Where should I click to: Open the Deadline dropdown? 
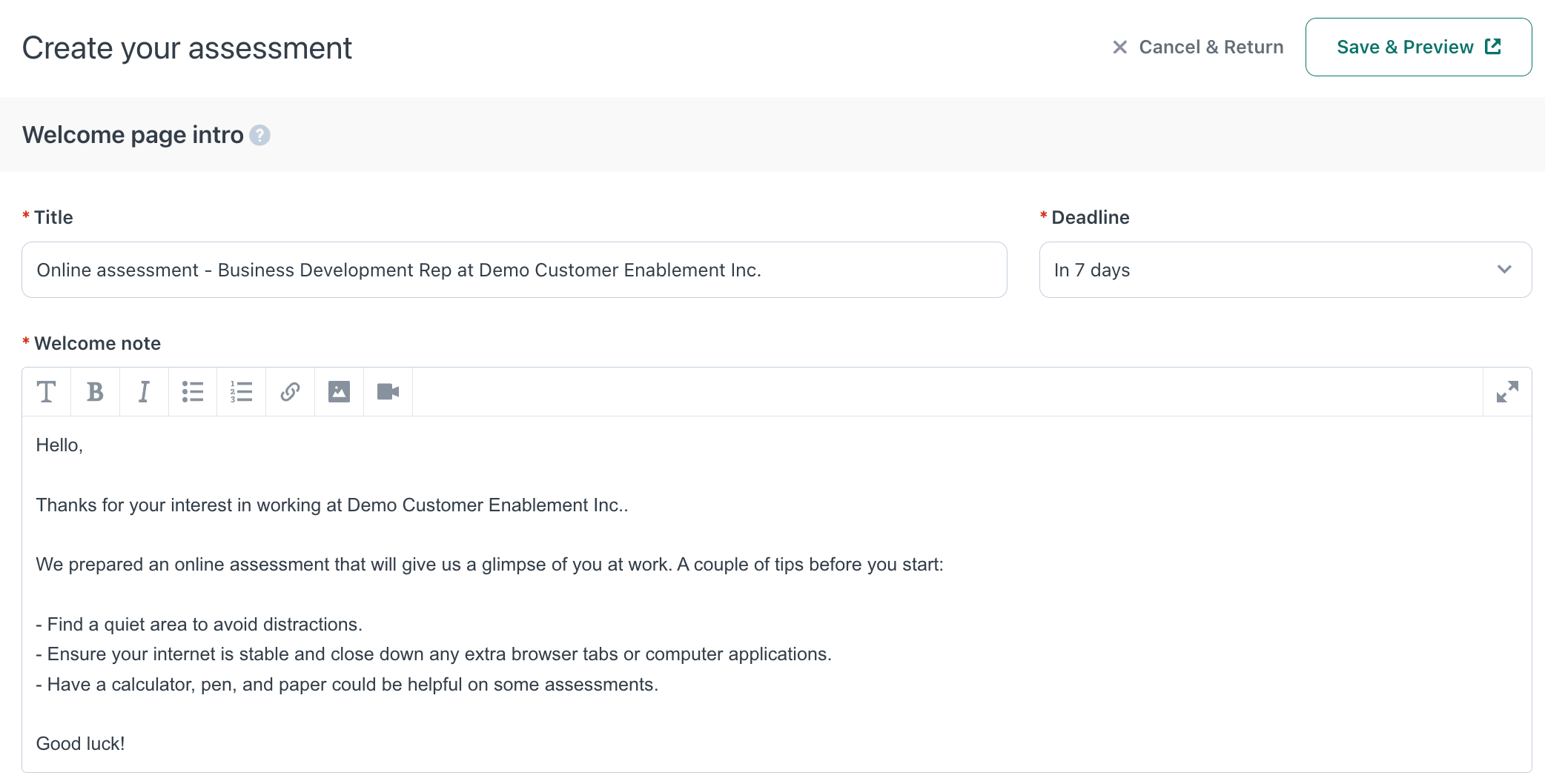tap(1285, 270)
